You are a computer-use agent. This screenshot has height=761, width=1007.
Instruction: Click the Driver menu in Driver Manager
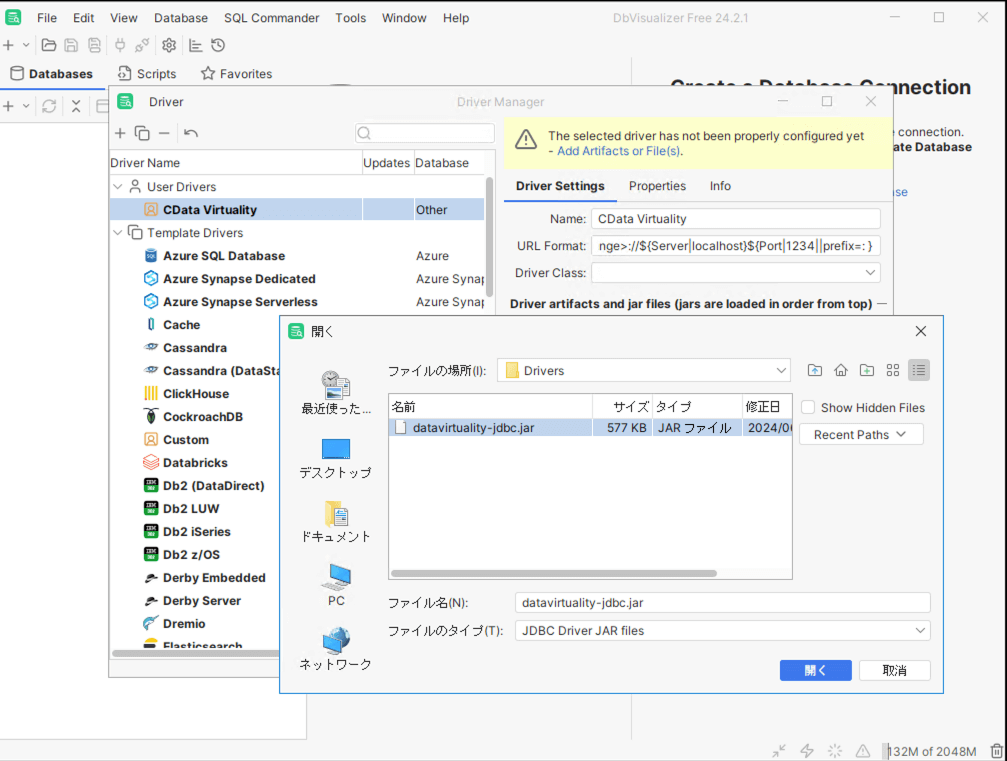click(x=166, y=102)
